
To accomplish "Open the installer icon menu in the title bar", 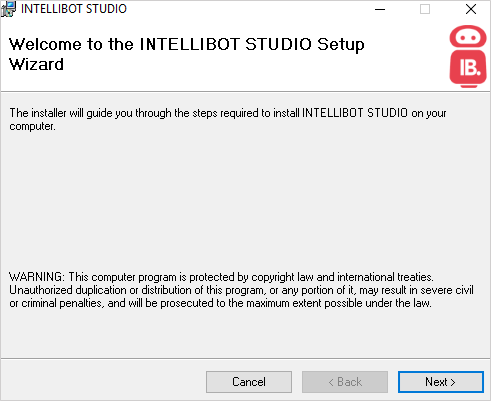I will tap(8, 9).
